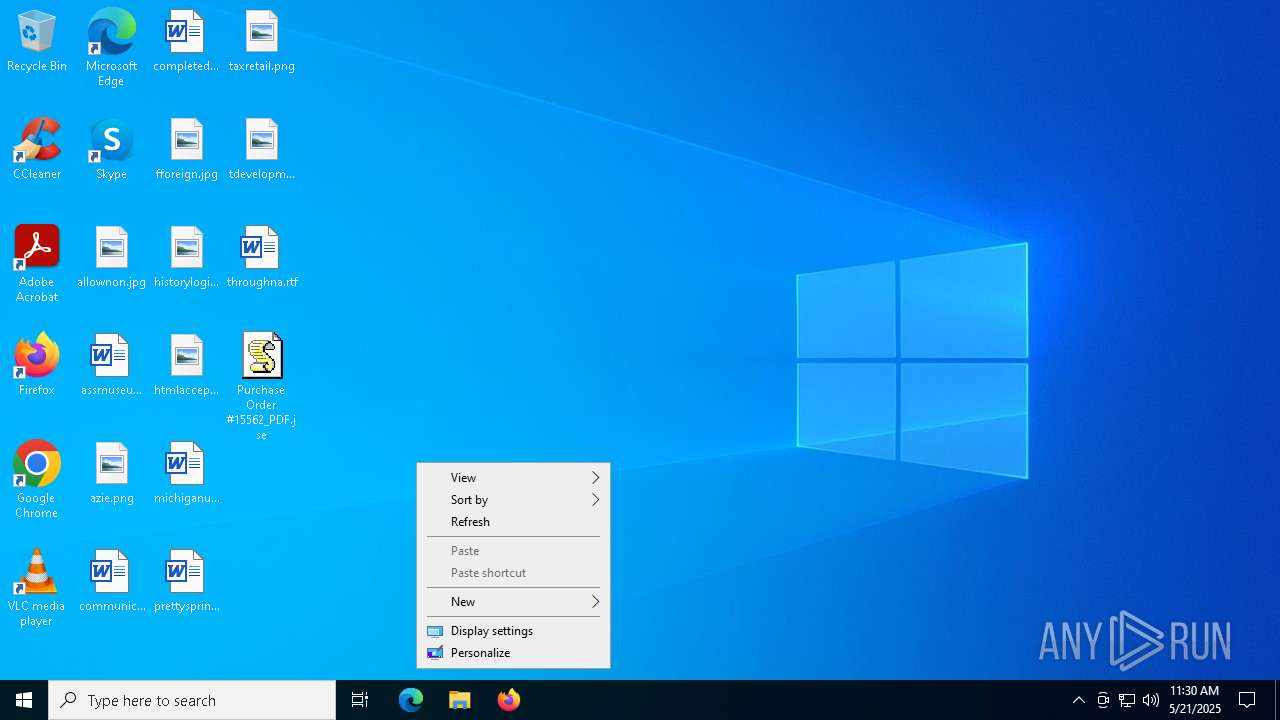Select the htmlaccep image file icon

click(x=186, y=365)
